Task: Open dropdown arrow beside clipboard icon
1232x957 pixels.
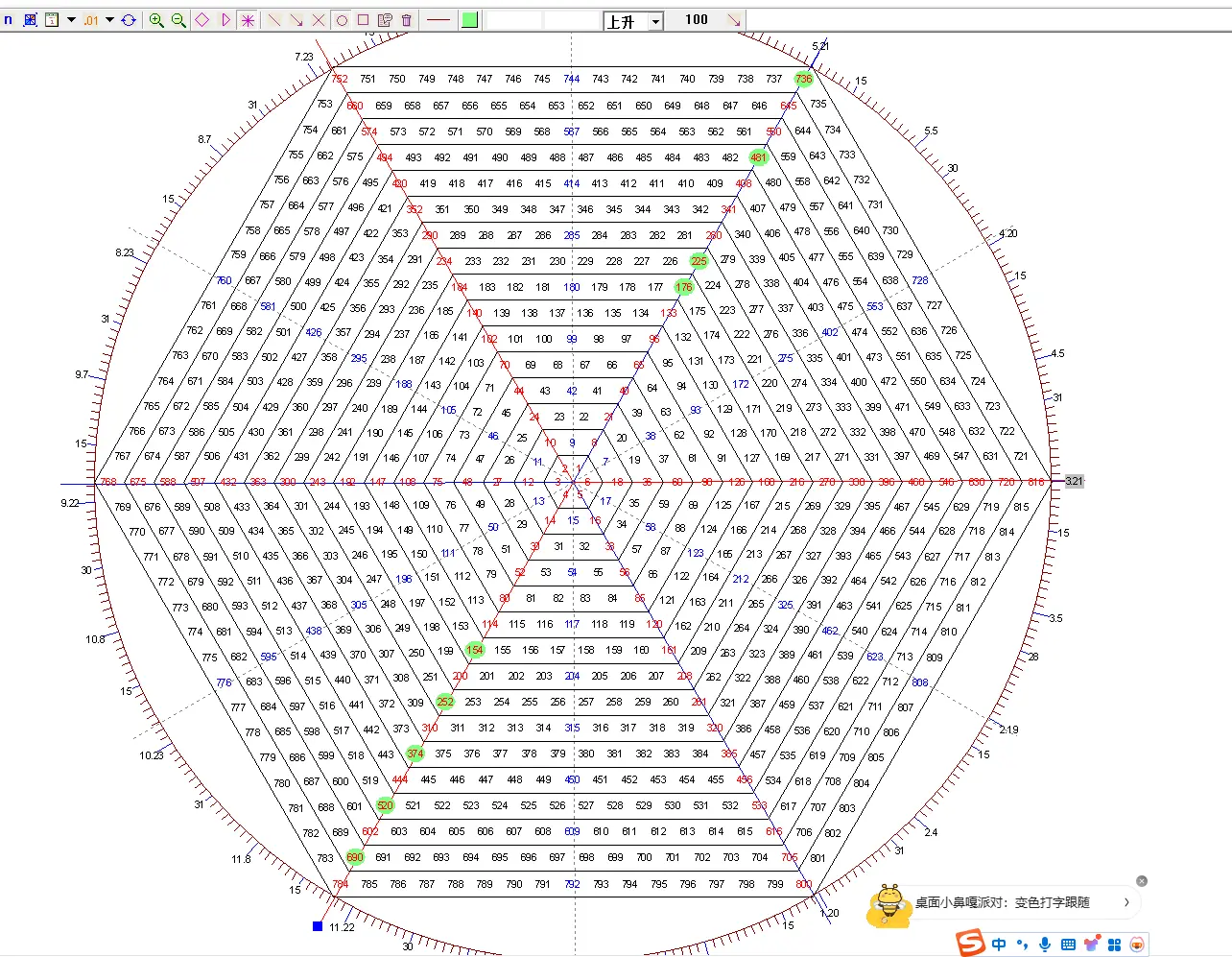Action: (71, 19)
